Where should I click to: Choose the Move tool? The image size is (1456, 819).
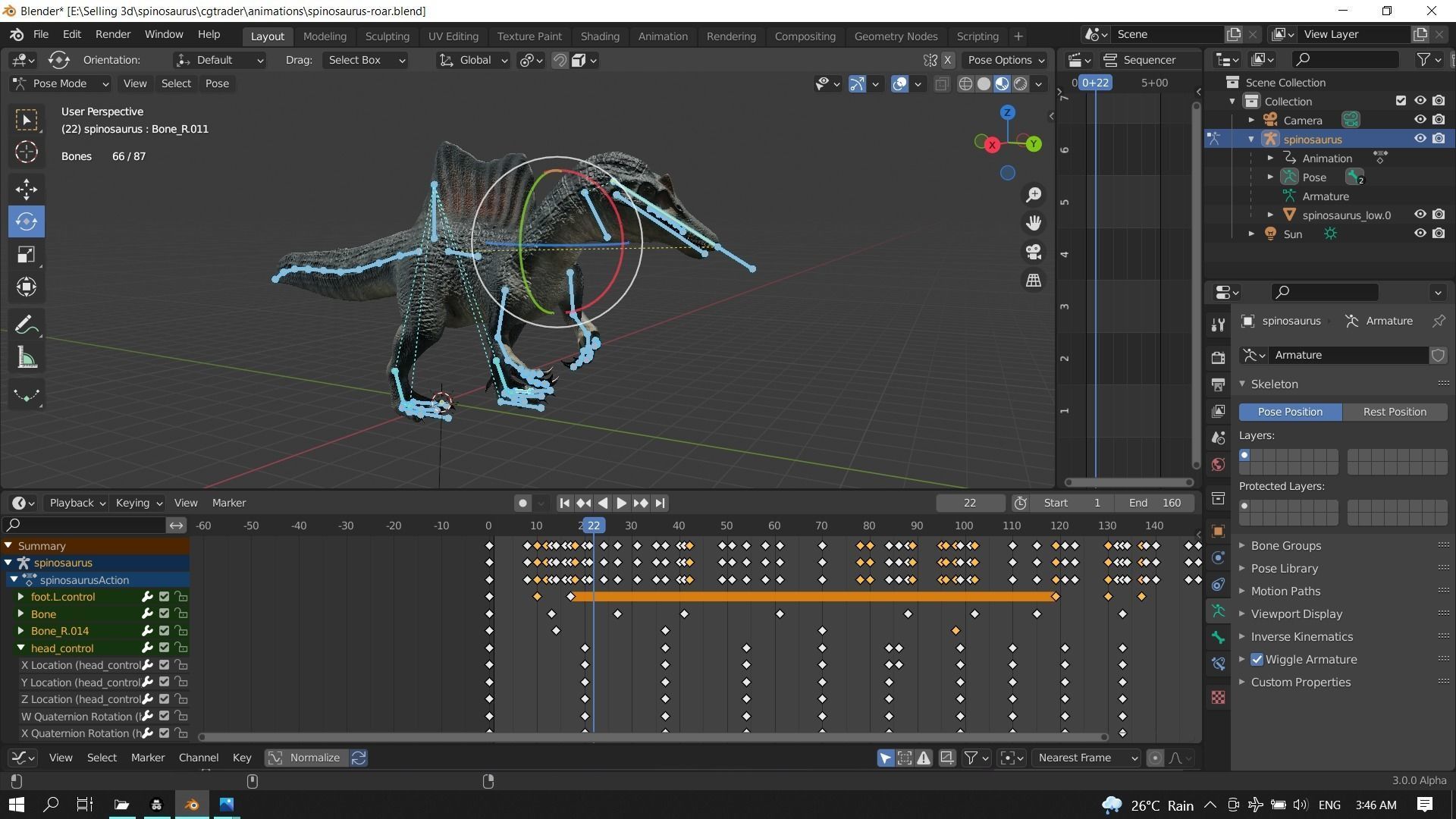pos(27,189)
